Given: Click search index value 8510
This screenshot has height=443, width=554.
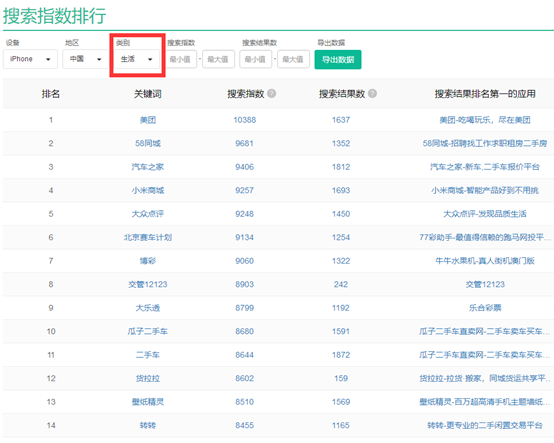Looking at the screenshot, I should [244, 402].
